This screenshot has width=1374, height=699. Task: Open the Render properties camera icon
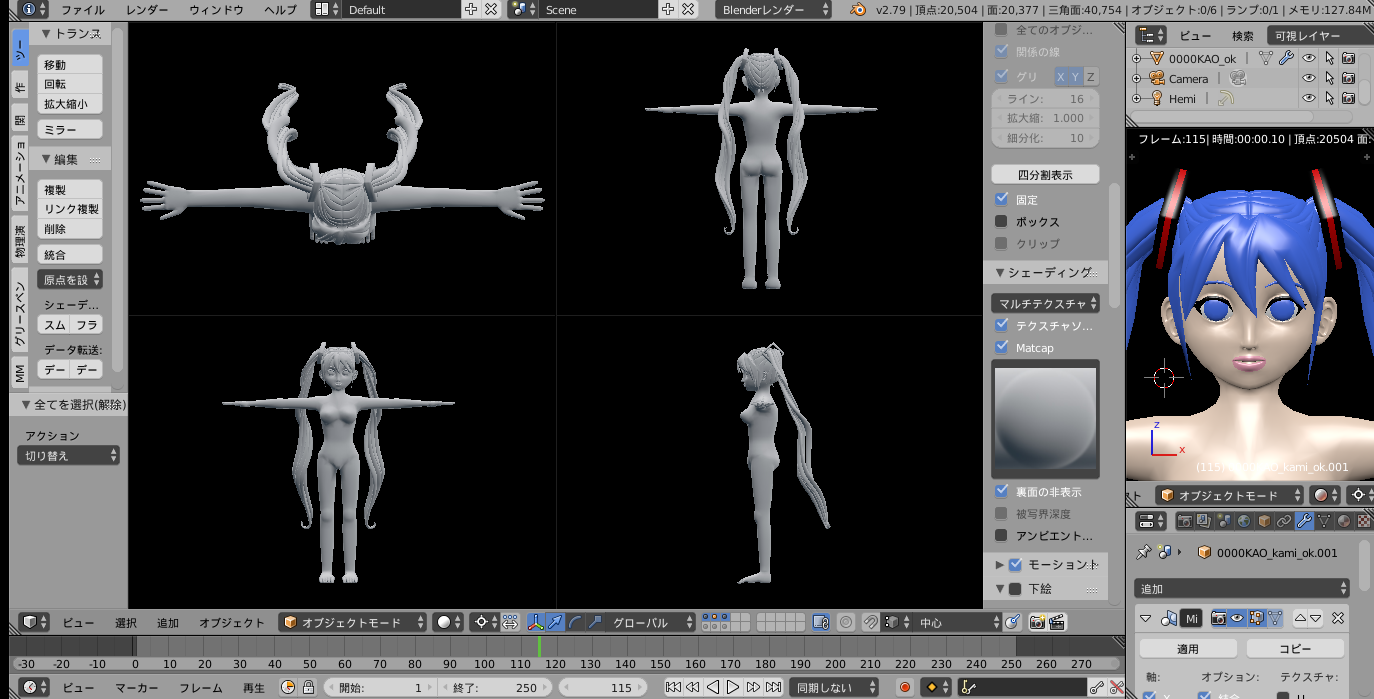point(1185,521)
